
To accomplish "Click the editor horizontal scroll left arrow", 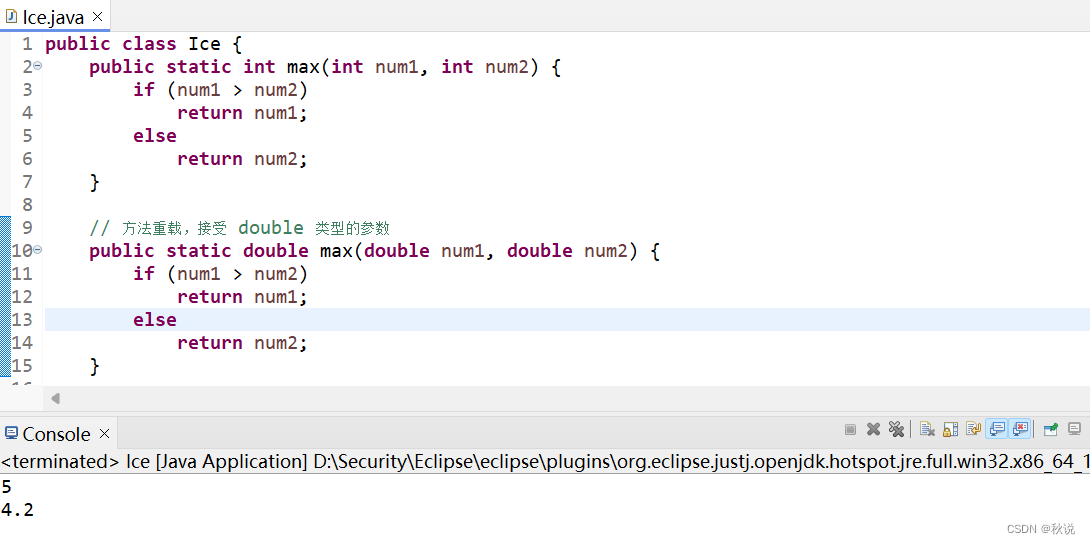I will tap(56, 399).
